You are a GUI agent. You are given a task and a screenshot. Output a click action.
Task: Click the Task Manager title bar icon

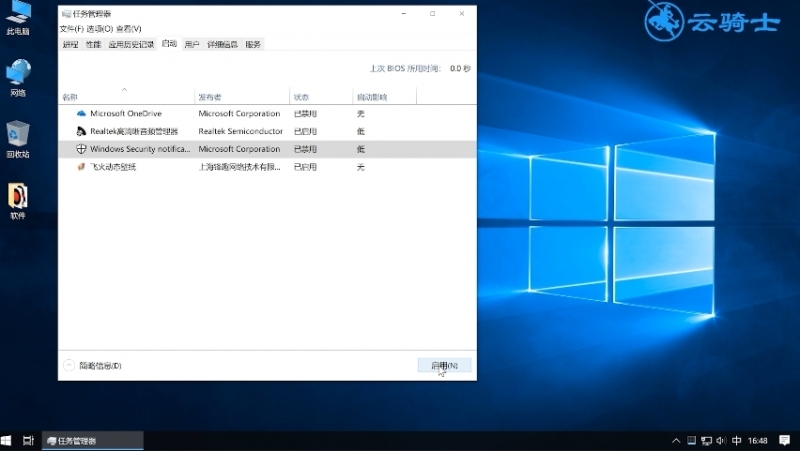(x=66, y=14)
